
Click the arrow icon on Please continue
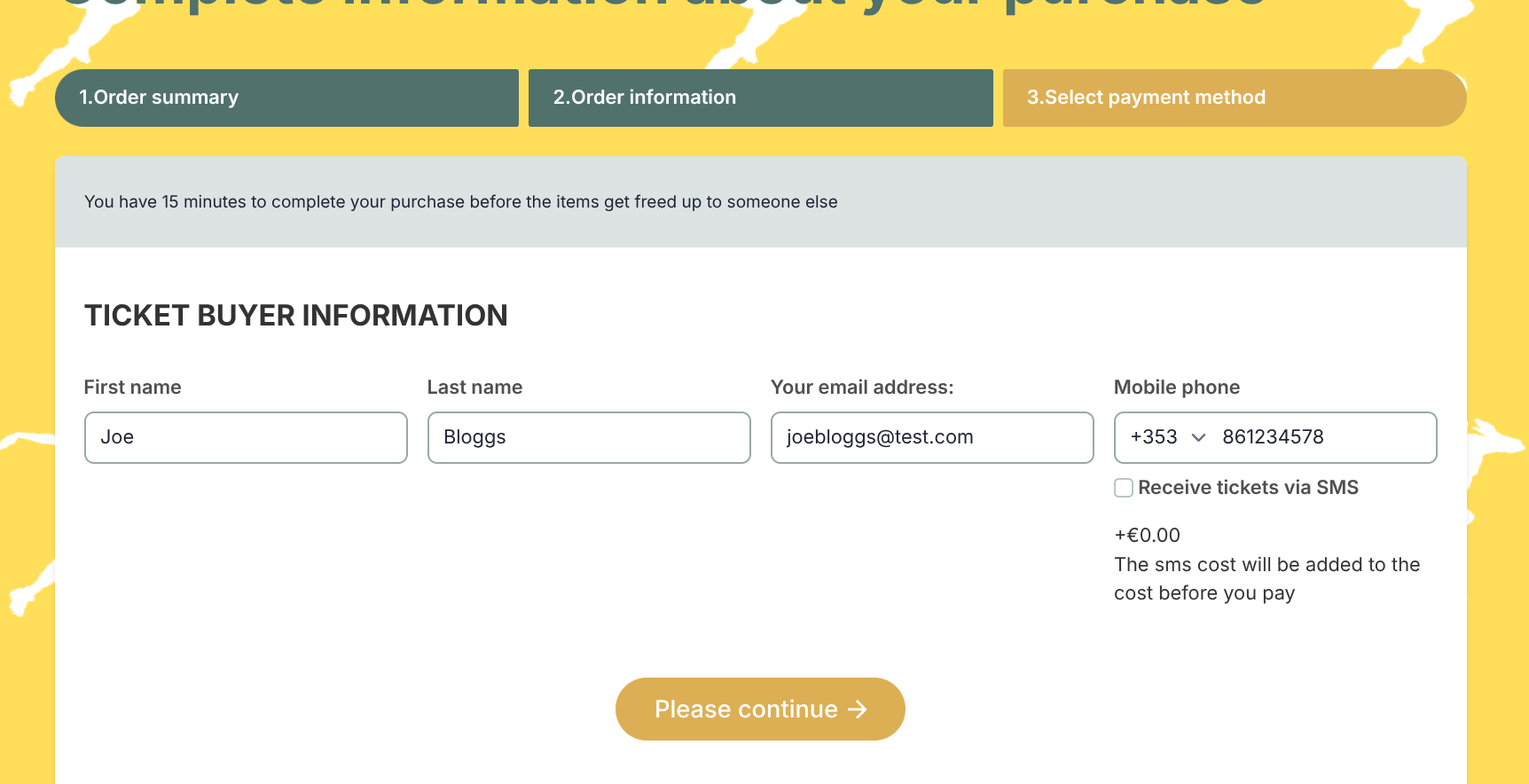857,710
